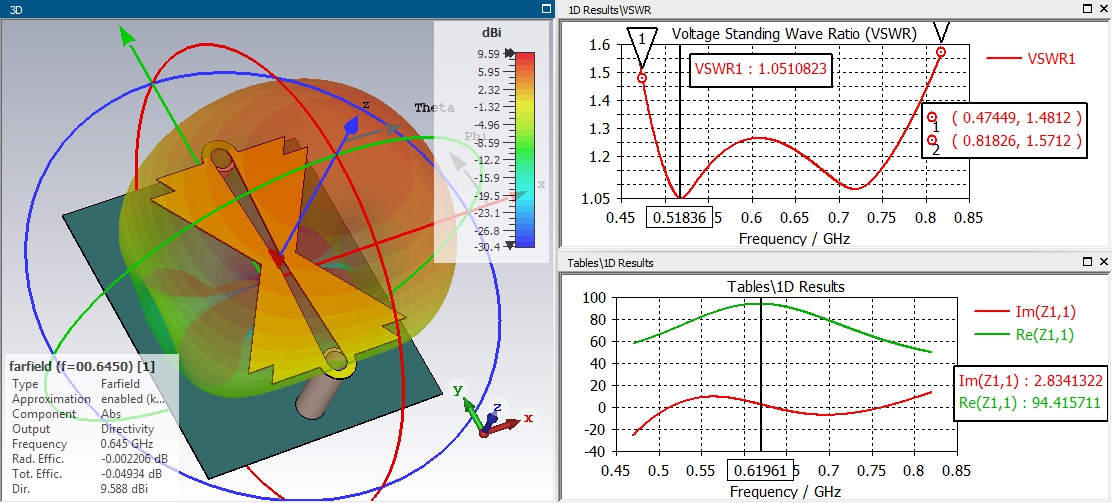Click the Output Directivity row value

pos(124,429)
